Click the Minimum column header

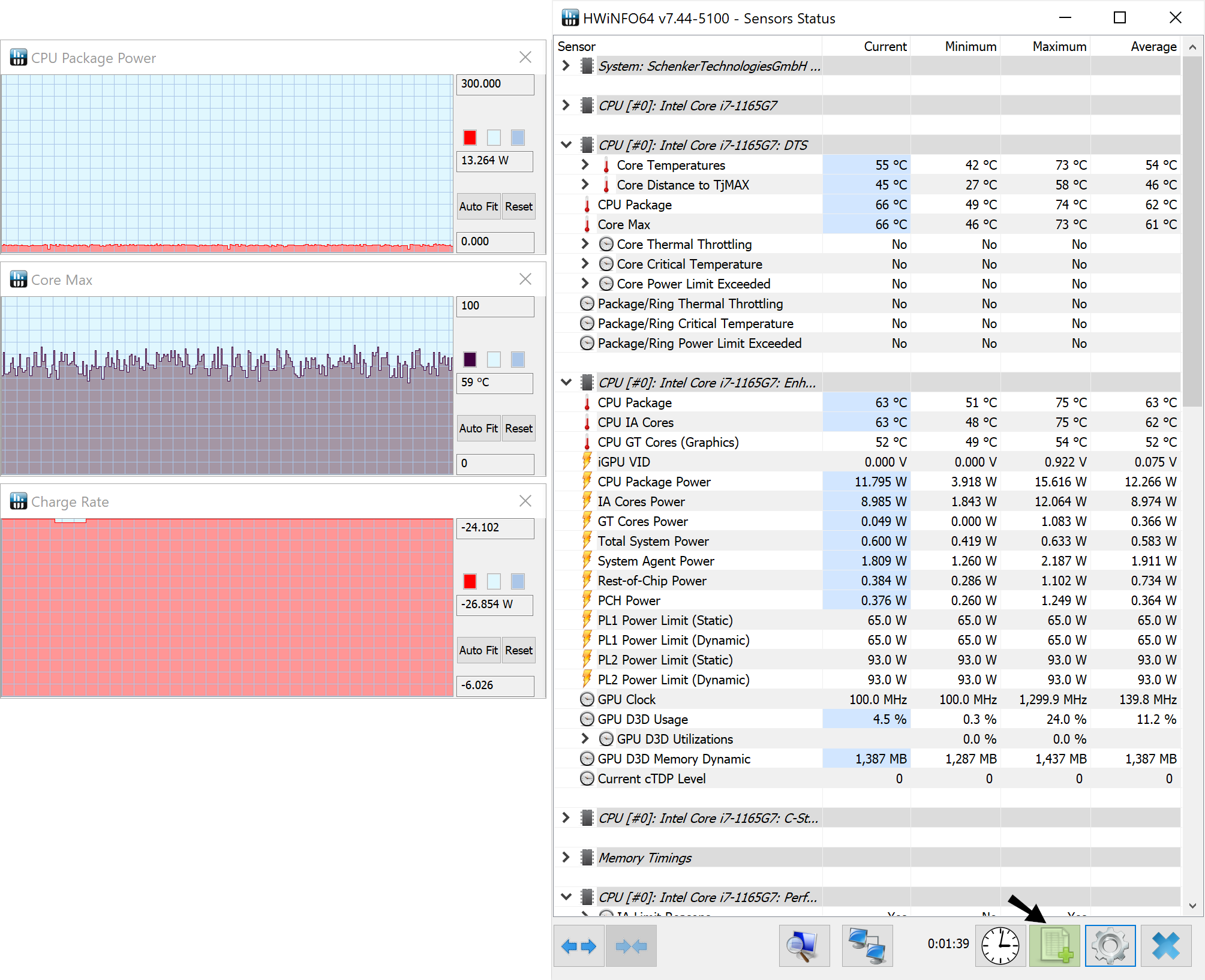click(x=956, y=46)
